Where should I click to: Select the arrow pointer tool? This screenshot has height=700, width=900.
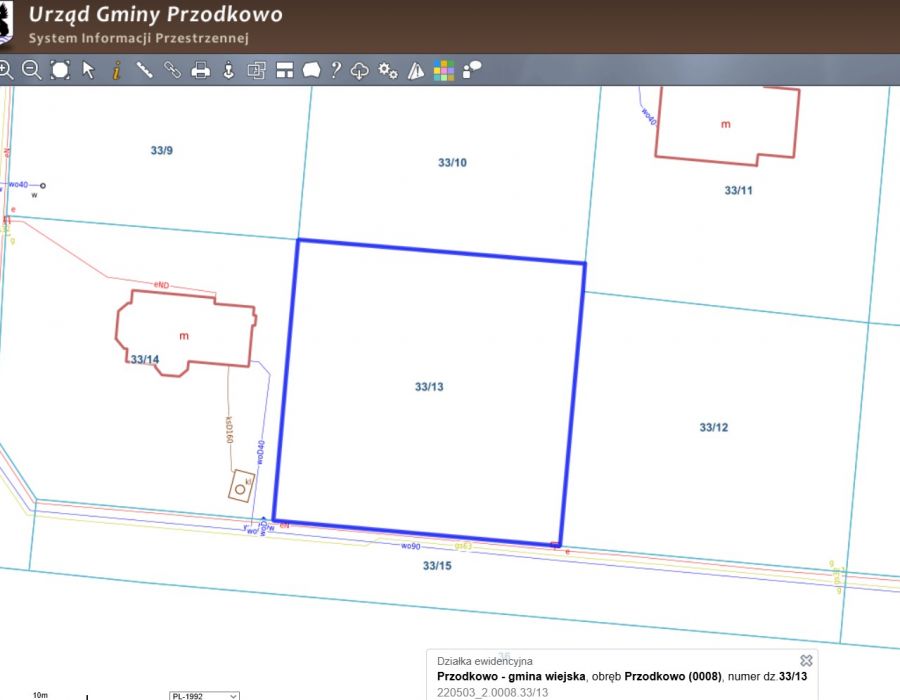(x=88, y=70)
